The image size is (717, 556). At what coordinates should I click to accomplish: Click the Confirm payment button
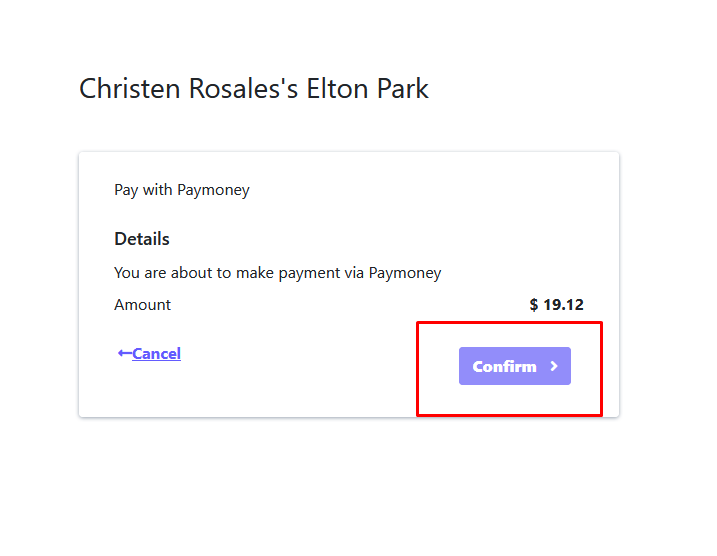click(514, 366)
